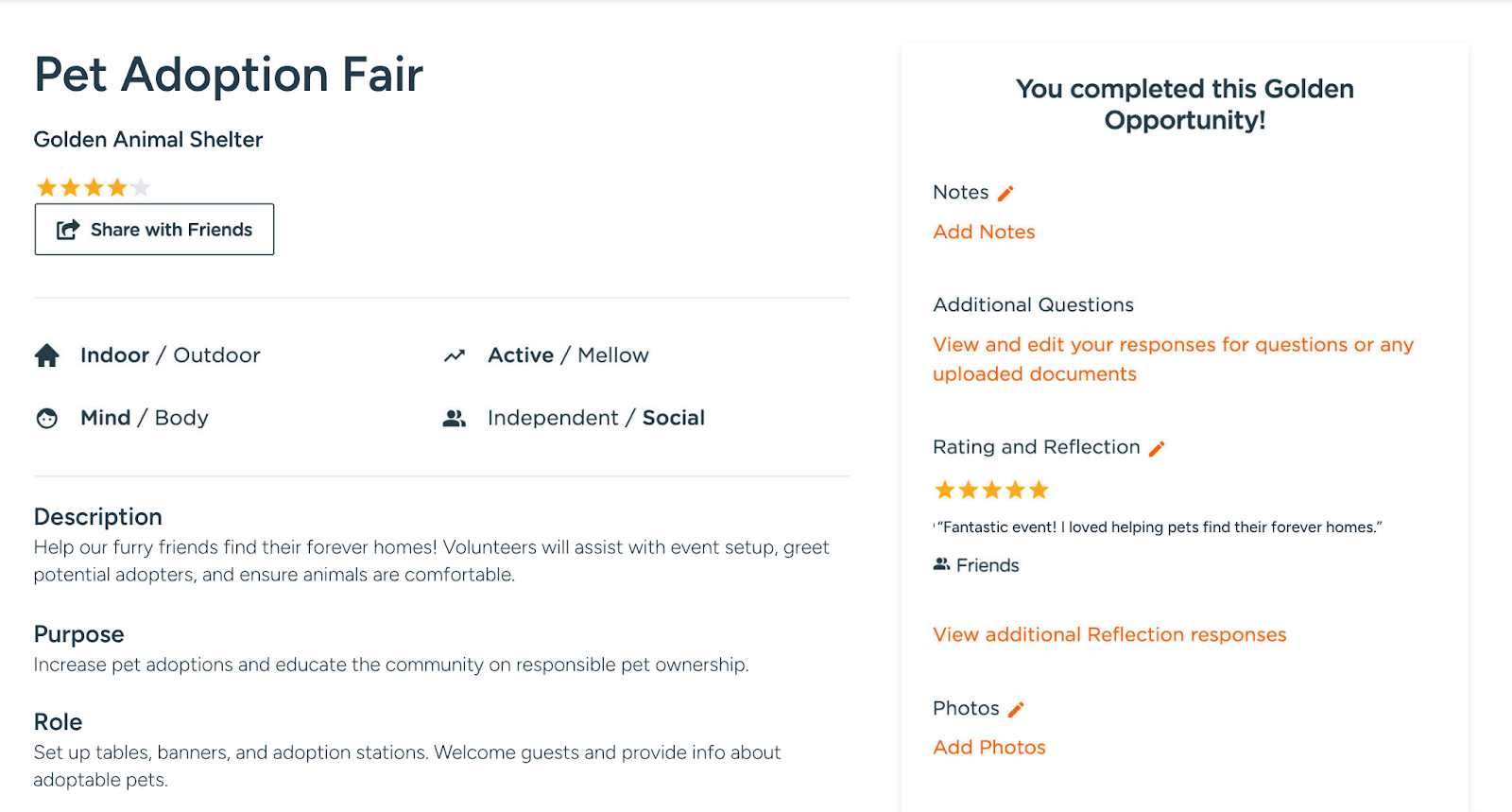Open the Add Notes link
This screenshot has height=812, width=1512.
pos(984,232)
